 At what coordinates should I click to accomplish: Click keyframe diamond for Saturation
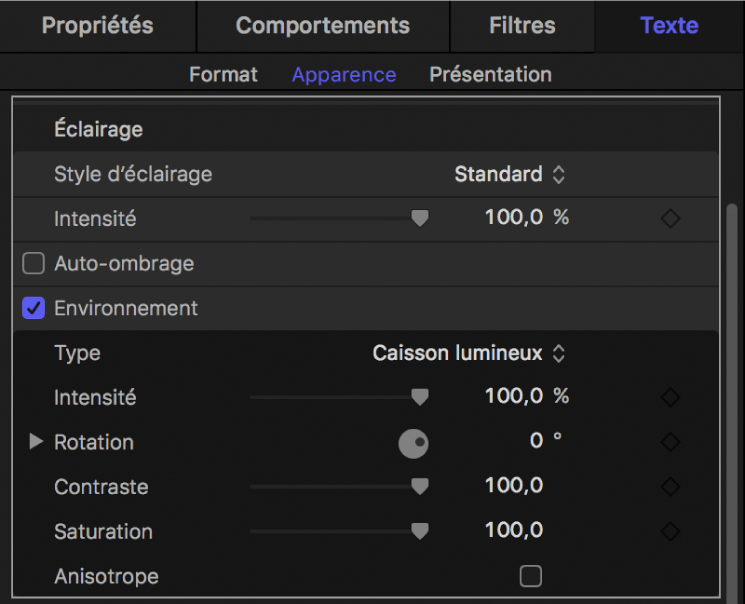670,531
